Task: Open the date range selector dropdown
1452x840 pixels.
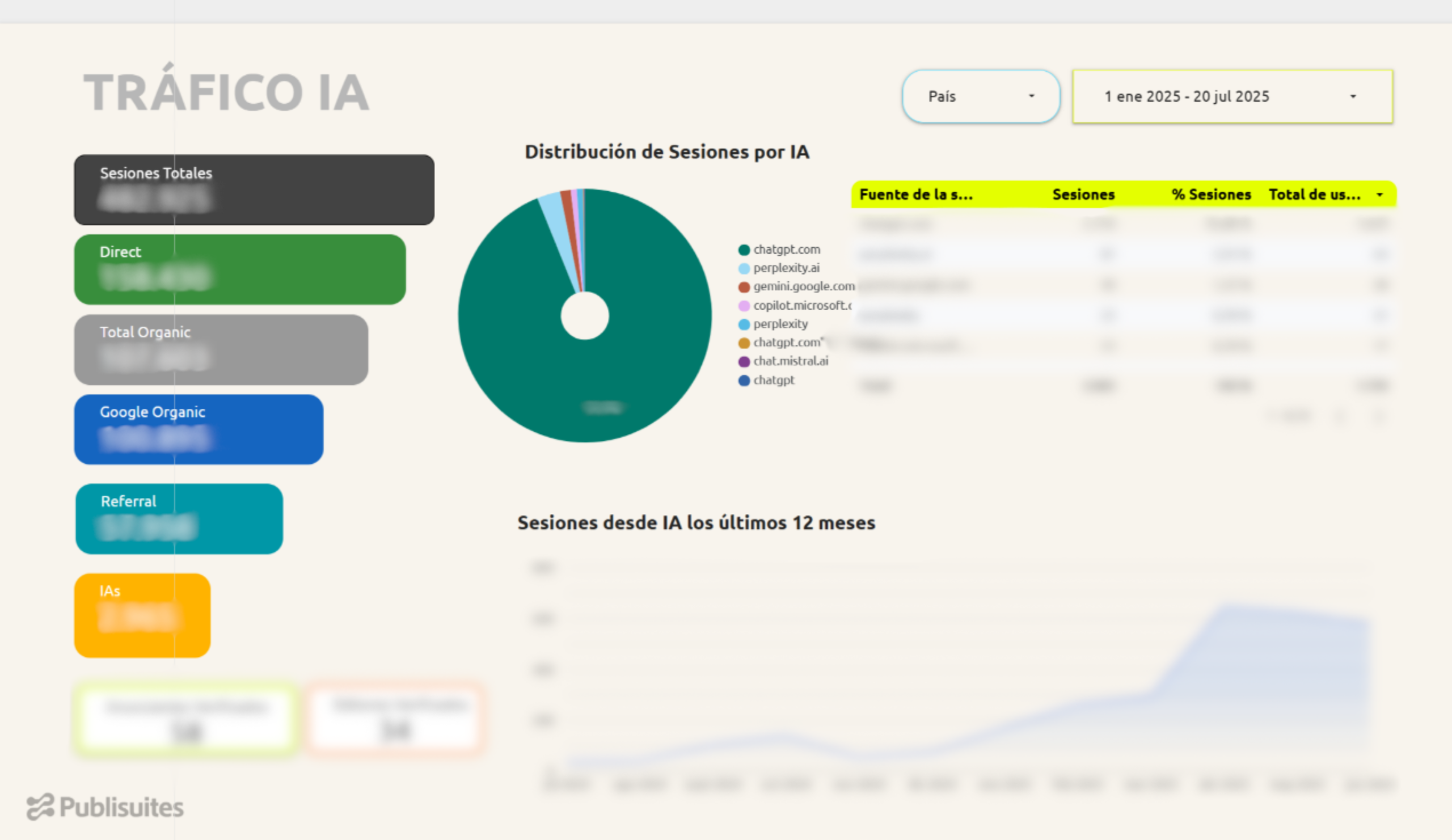Action: coord(1232,96)
